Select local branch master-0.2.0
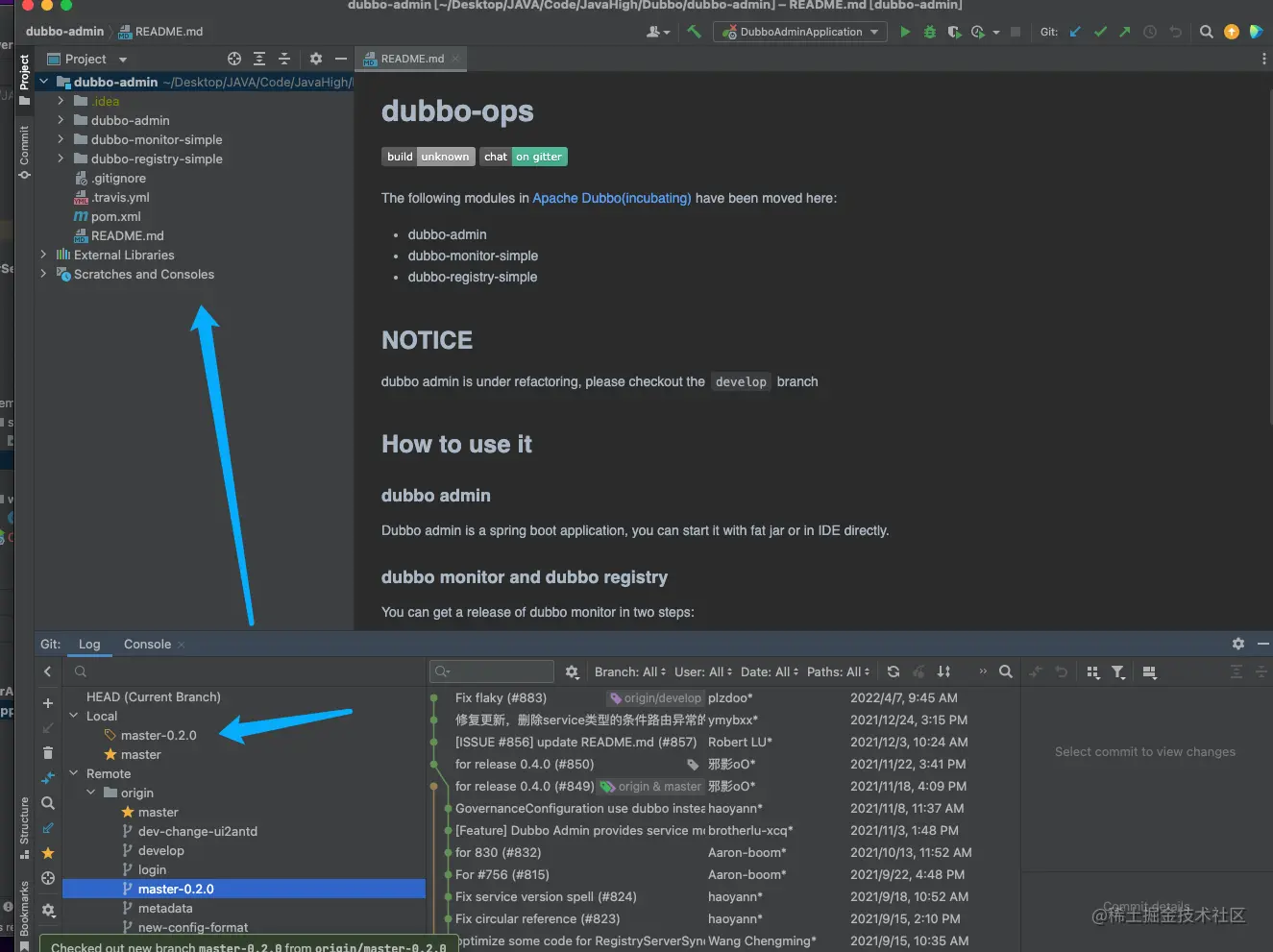 click(x=159, y=735)
